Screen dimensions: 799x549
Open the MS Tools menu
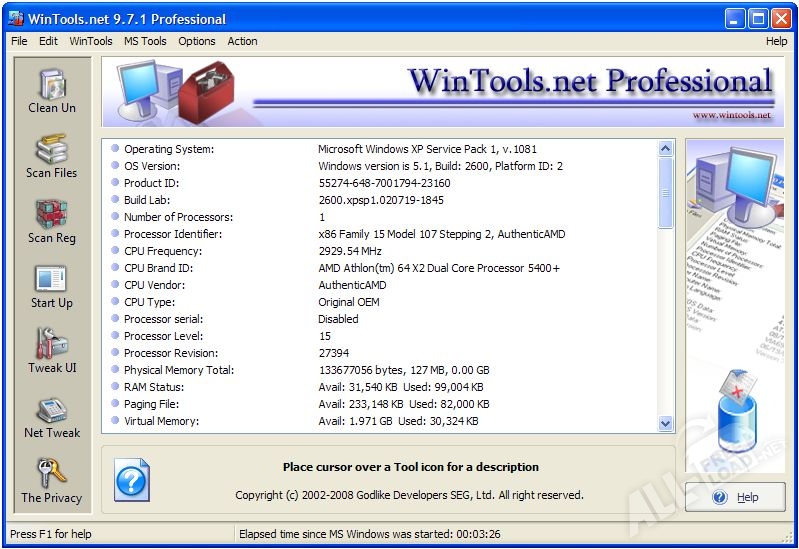point(145,41)
